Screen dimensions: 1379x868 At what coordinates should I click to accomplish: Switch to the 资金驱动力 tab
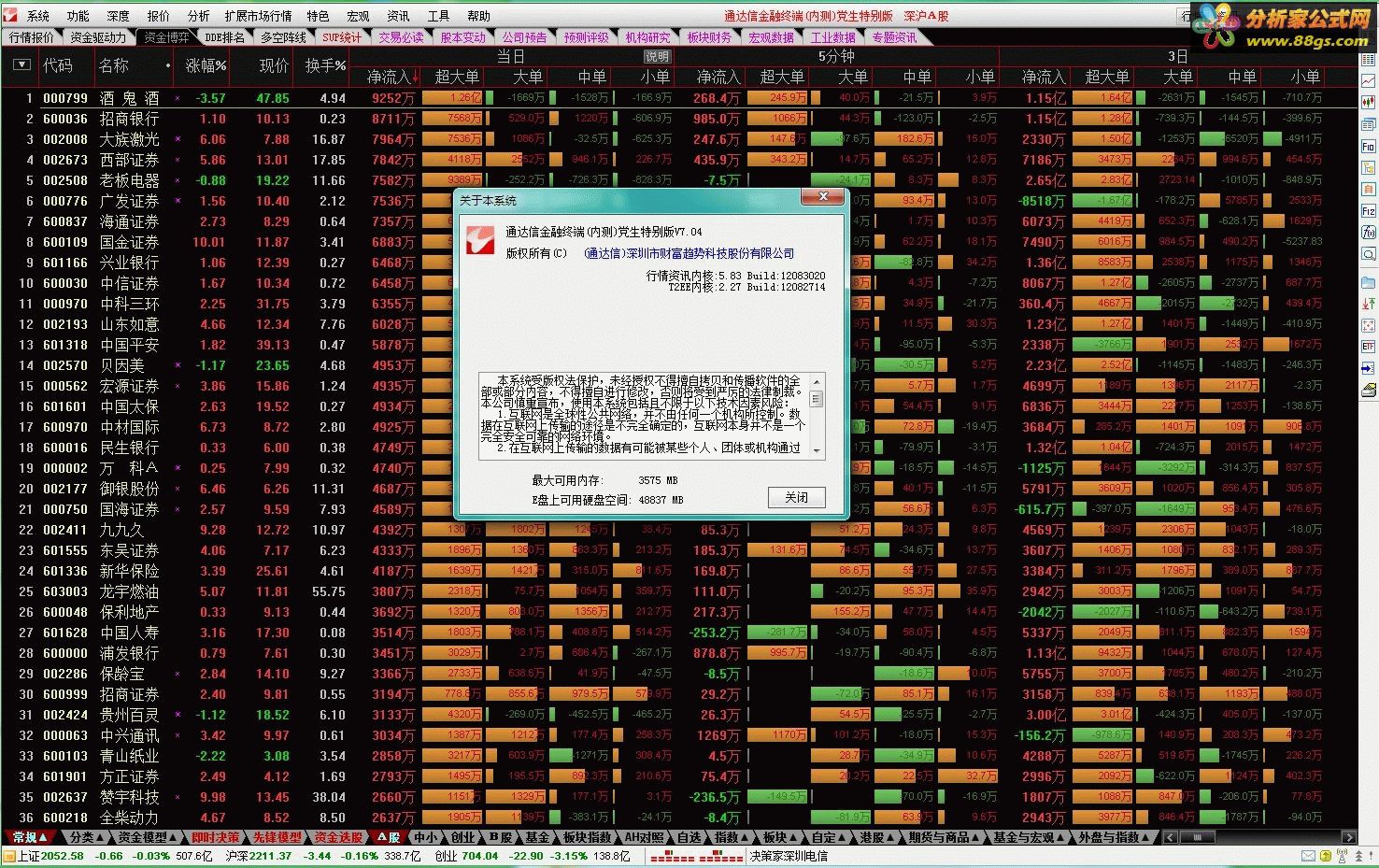click(x=97, y=37)
